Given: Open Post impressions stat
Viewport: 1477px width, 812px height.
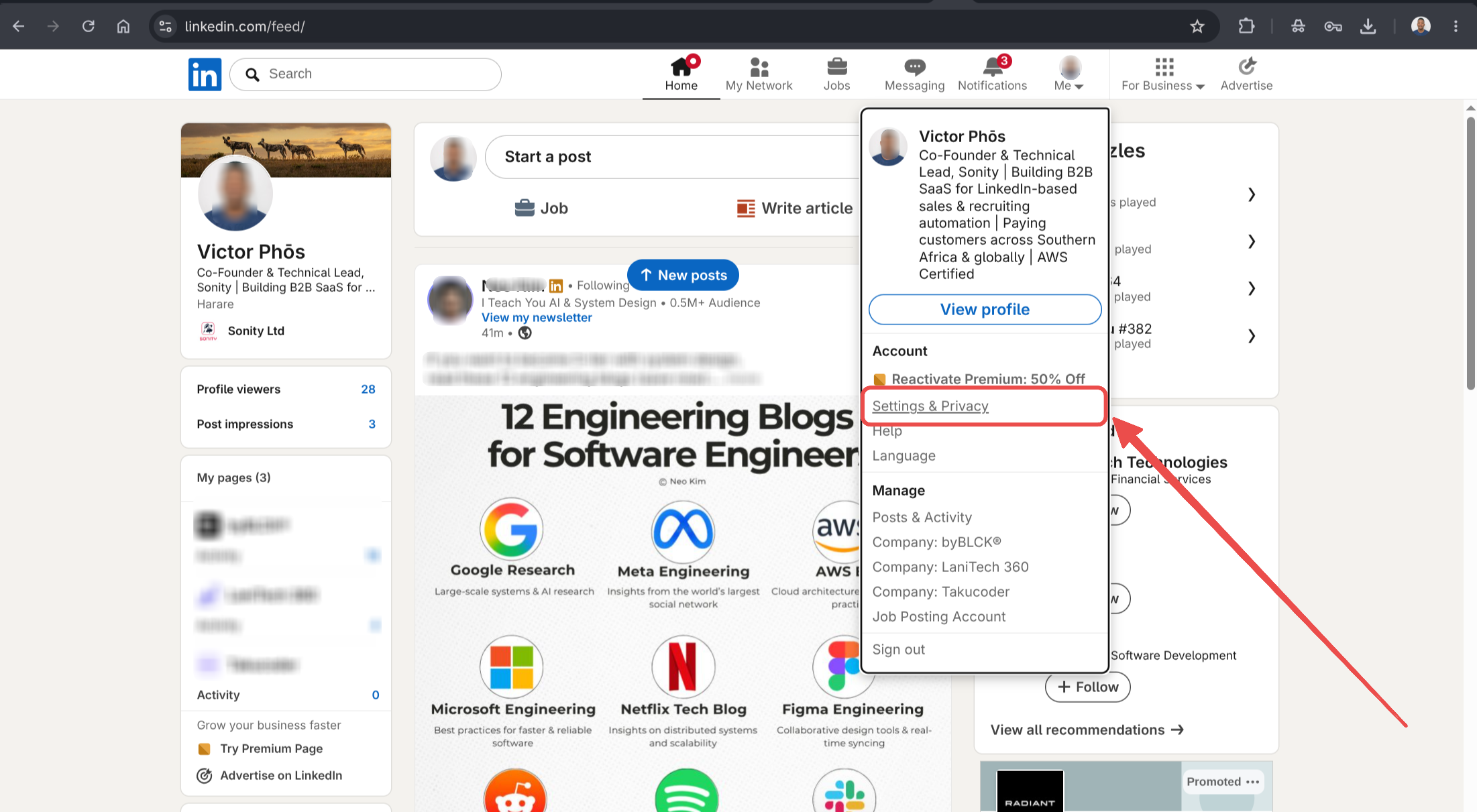Looking at the screenshot, I should pos(286,424).
